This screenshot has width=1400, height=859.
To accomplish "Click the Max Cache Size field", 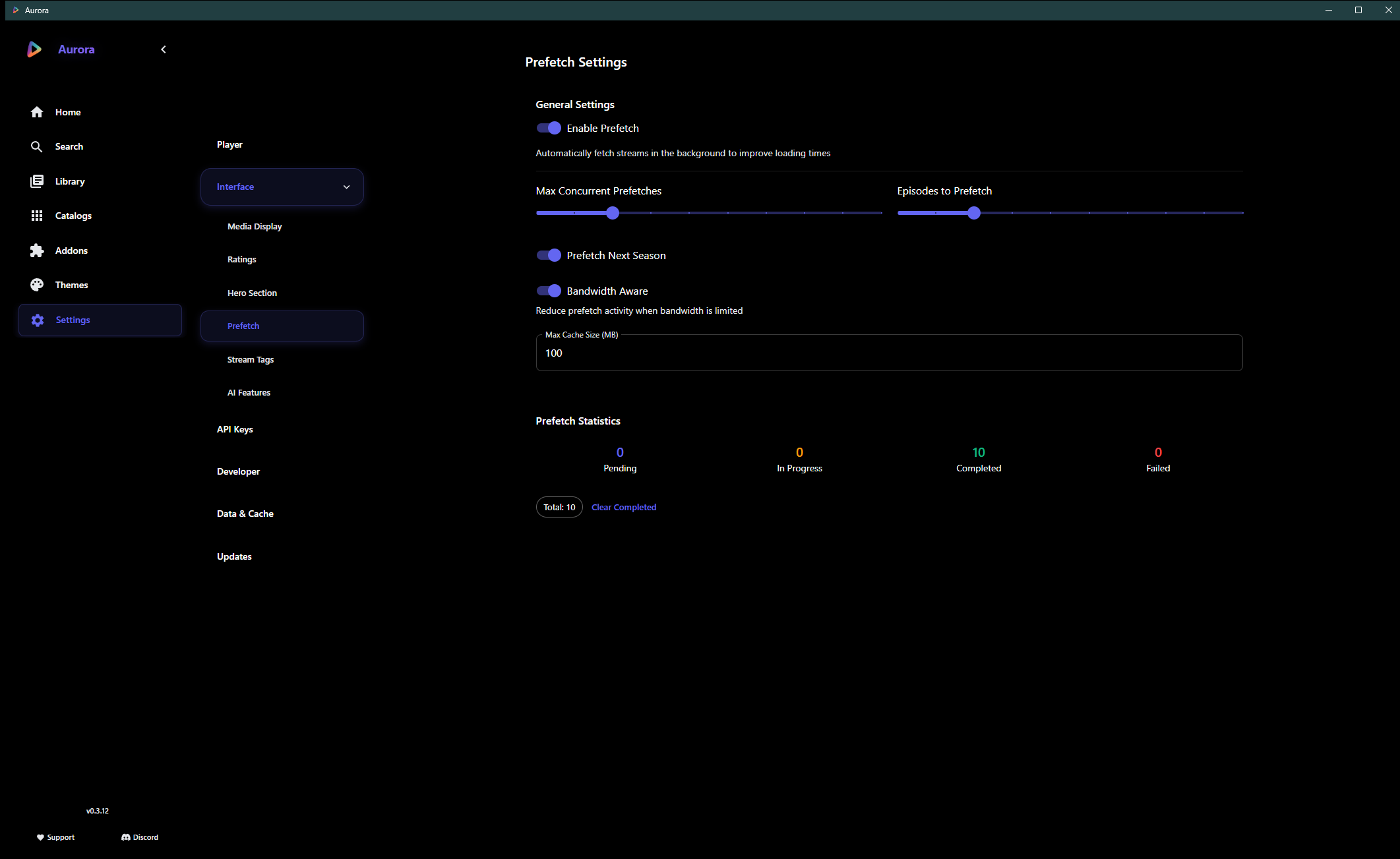I will [888, 353].
